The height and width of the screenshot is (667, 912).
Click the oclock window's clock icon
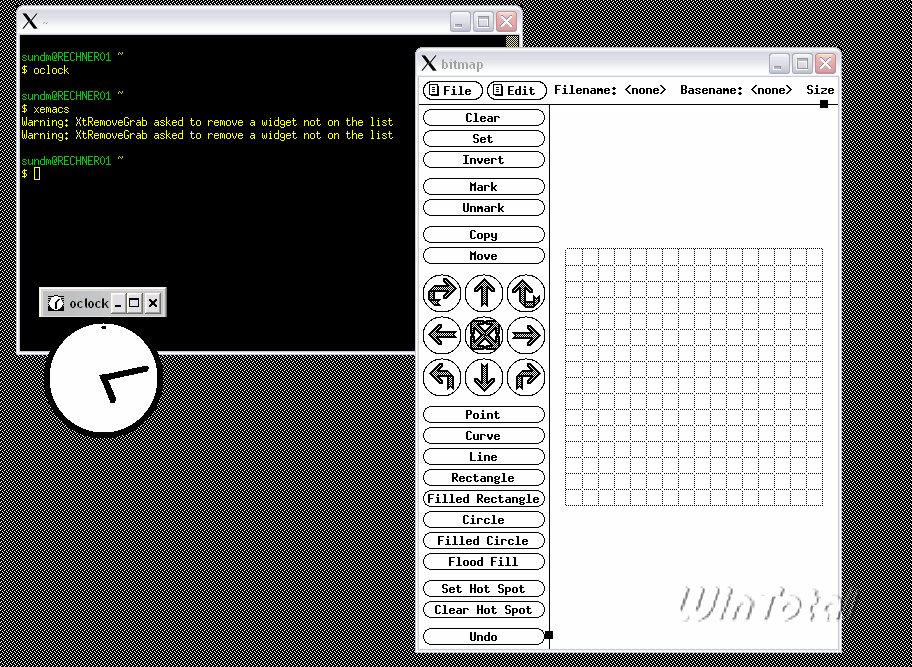tap(56, 303)
